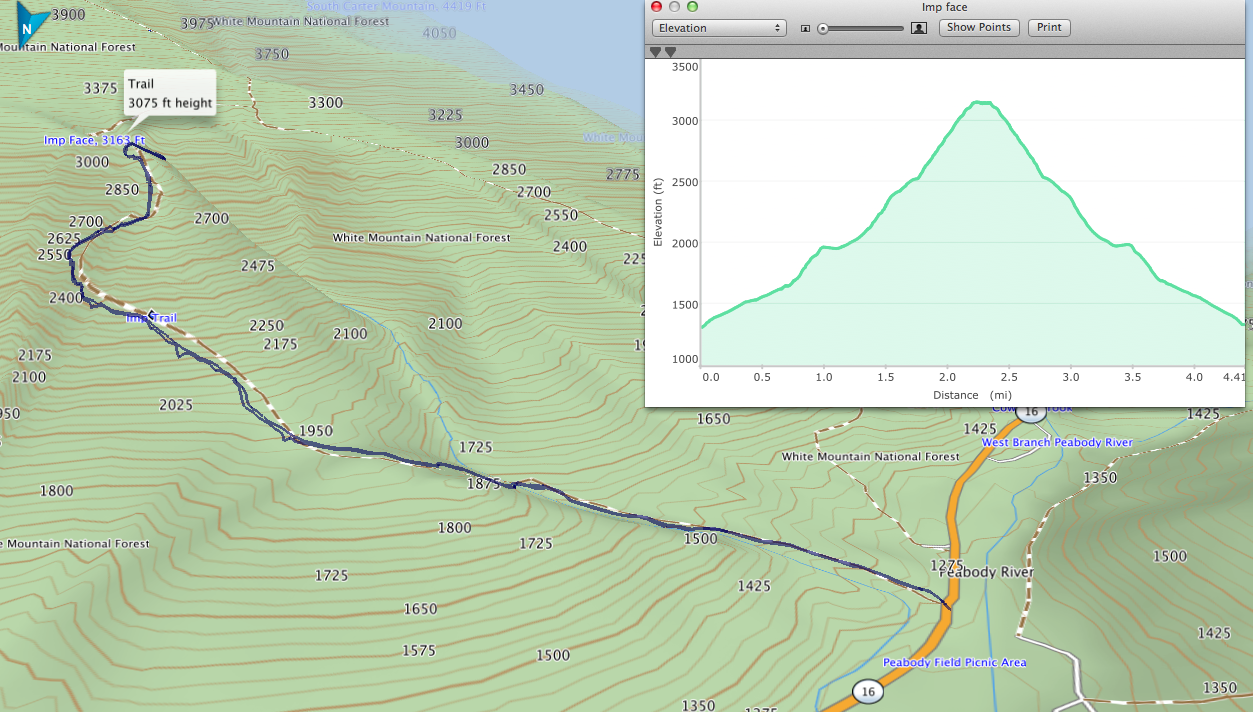Select the right triangle range marker

(x=670, y=52)
